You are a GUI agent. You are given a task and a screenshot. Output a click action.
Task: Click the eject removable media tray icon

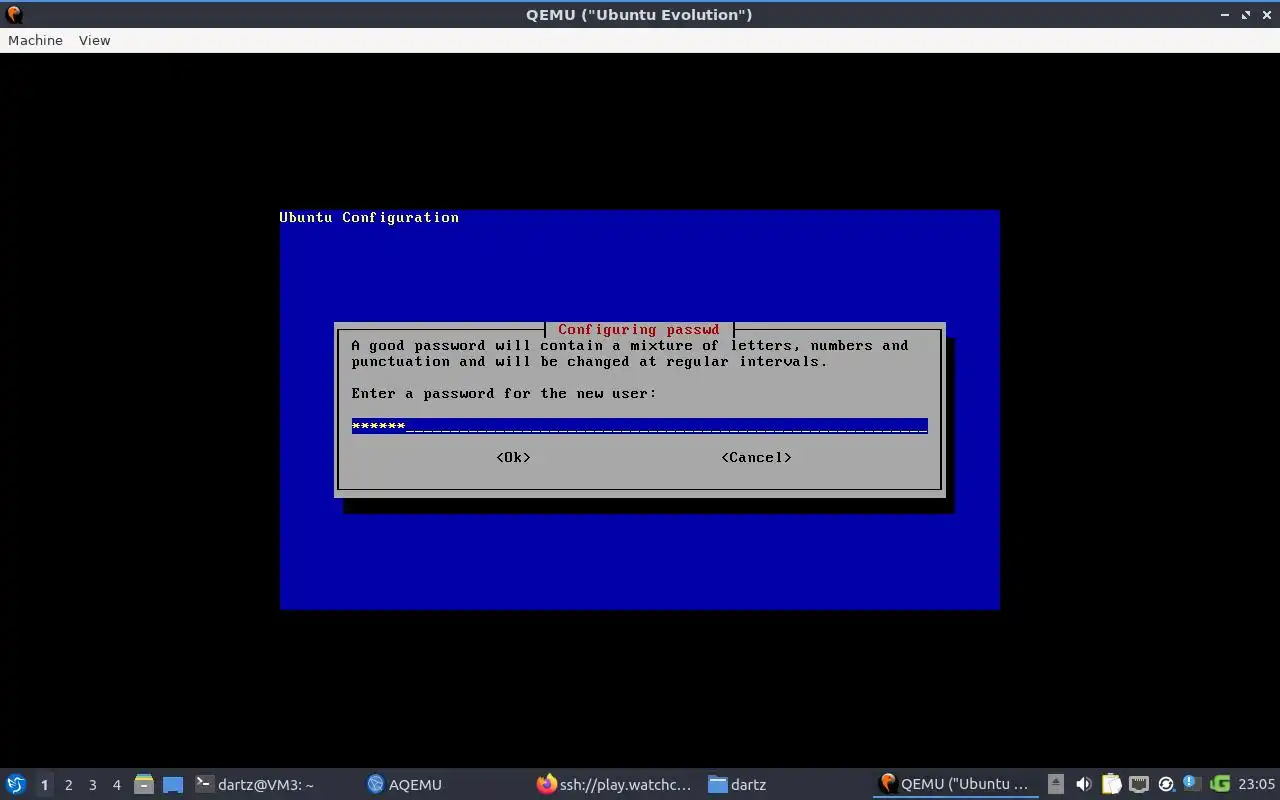(1056, 784)
